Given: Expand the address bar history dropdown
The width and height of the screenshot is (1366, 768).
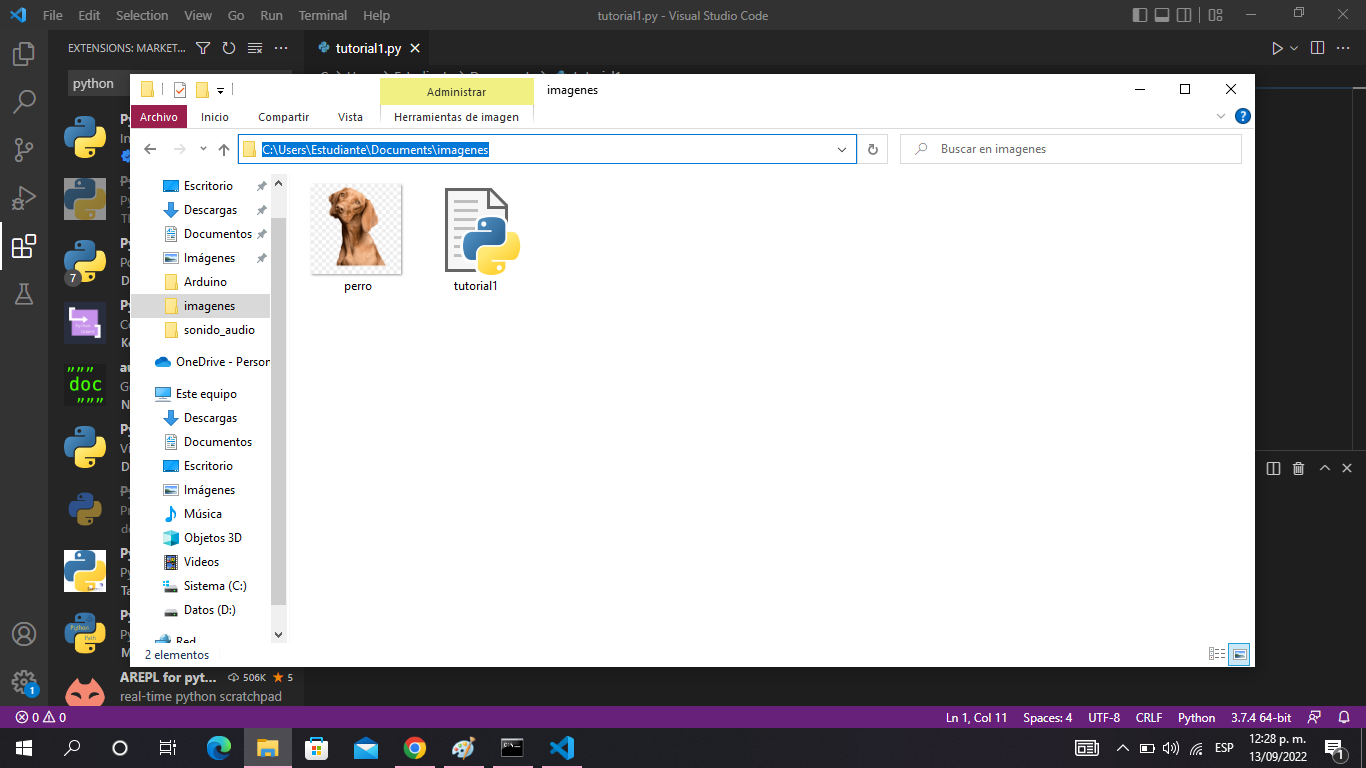Looking at the screenshot, I should coord(842,149).
